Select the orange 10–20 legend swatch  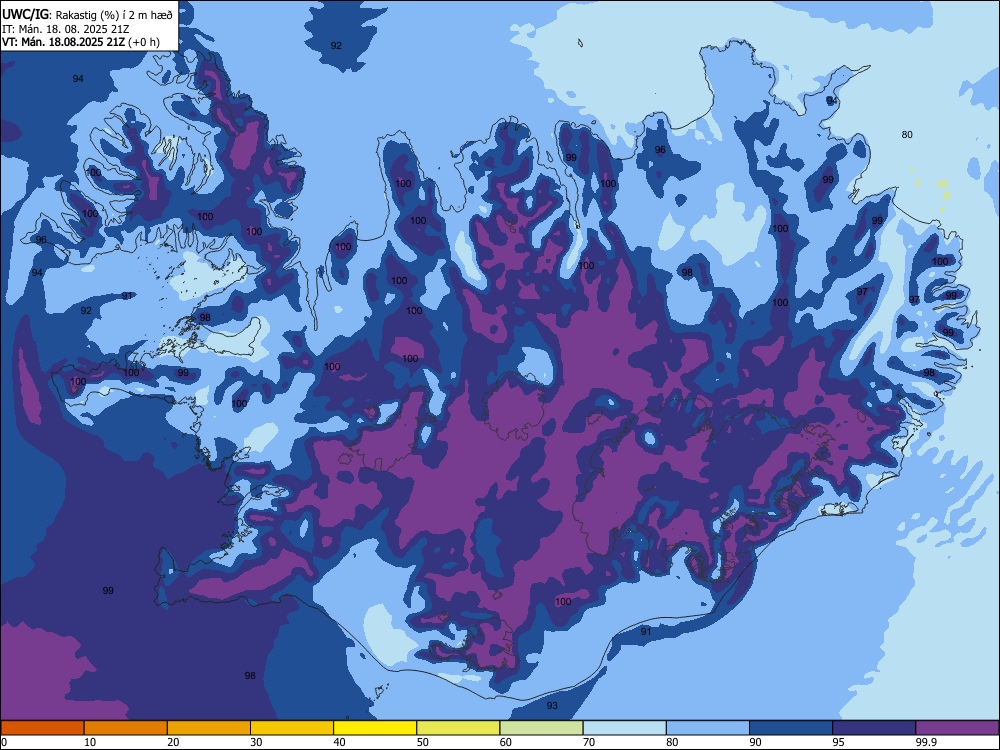point(126,728)
